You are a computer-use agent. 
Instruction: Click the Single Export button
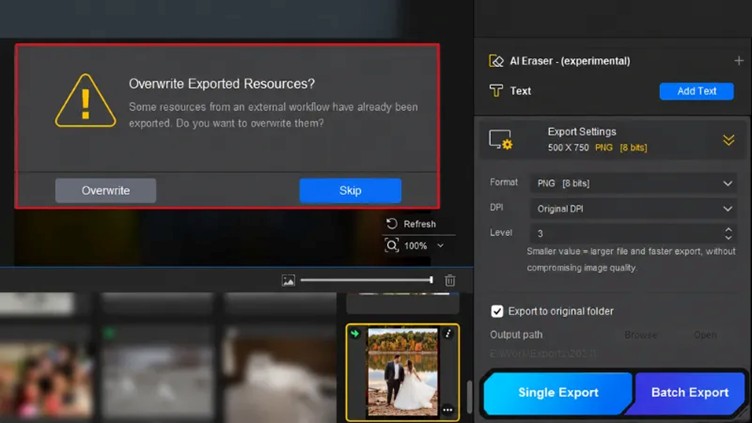[x=558, y=392]
